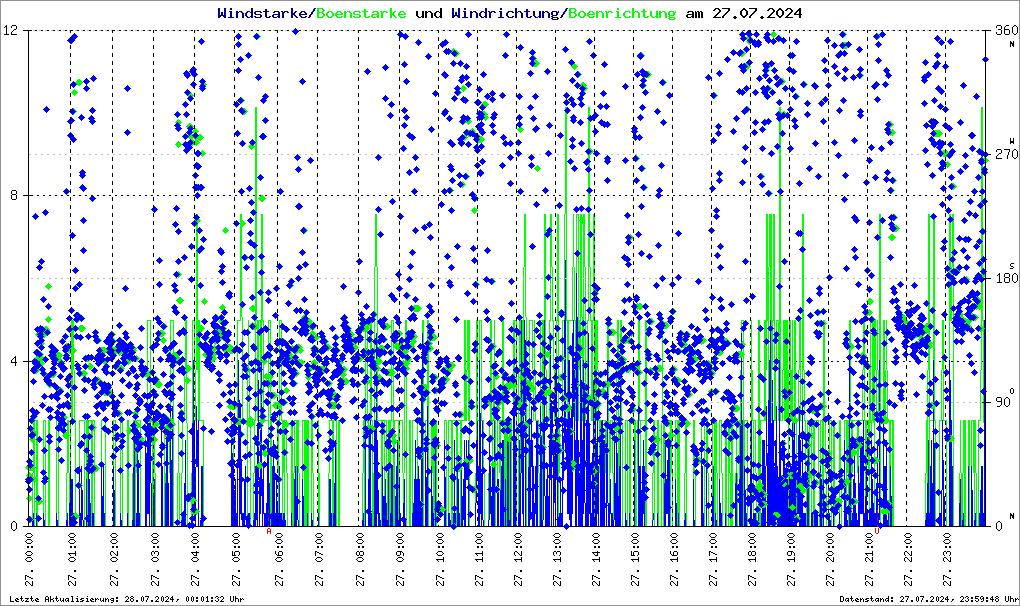The height and width of the screenshot is (606, 1020).
Task: Click the left axis value 12
Action: point(10,31)
